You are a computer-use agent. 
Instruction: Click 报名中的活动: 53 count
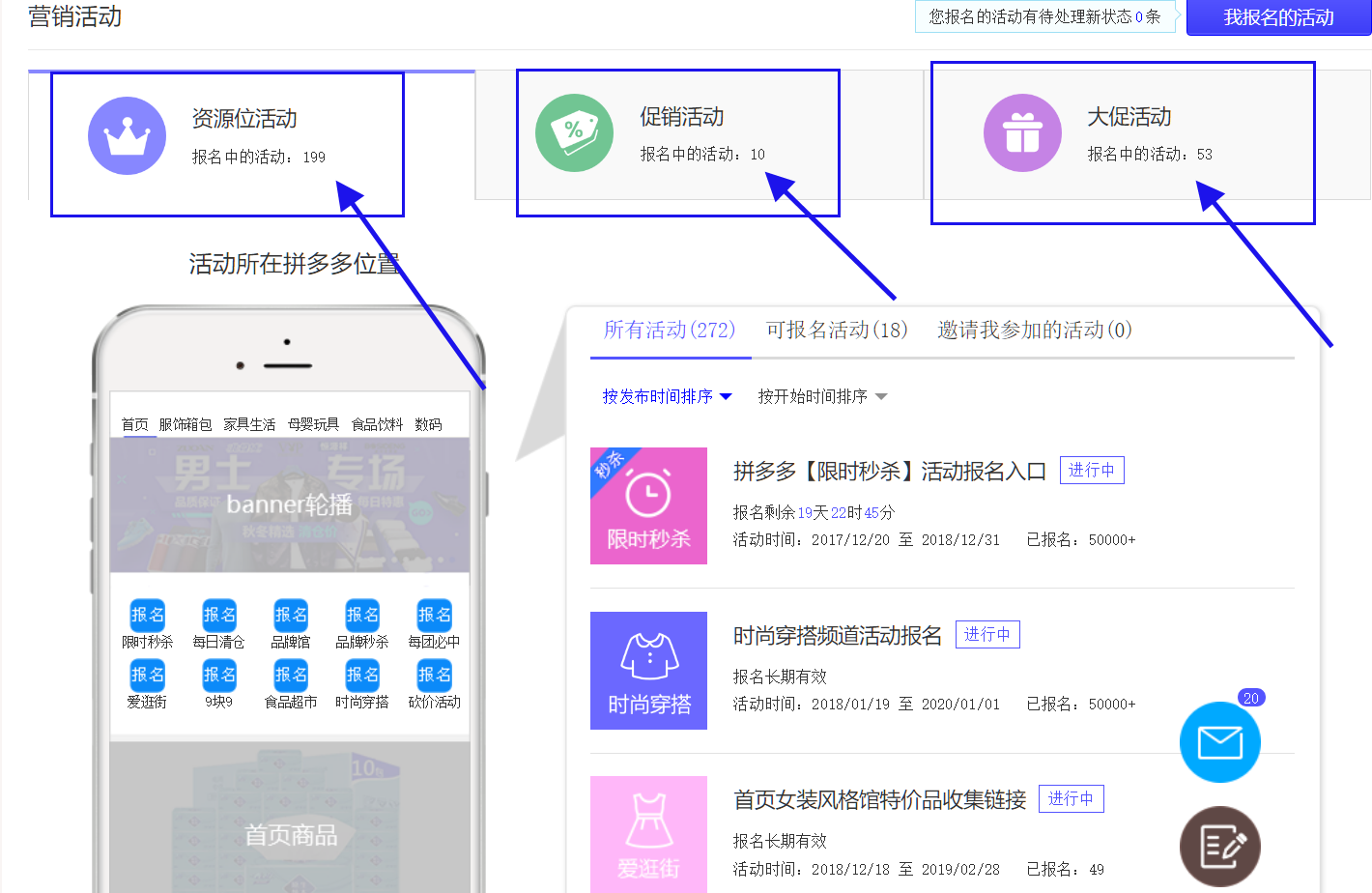[x=1150, y=155]
